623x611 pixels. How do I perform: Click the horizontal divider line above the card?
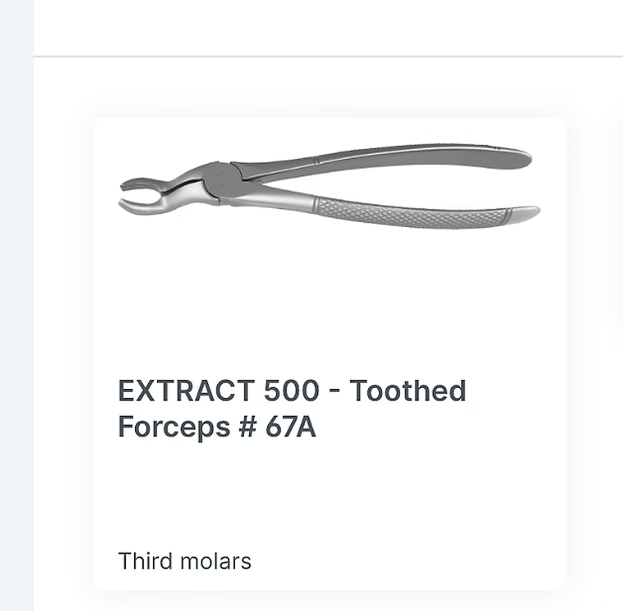point(330,57)
